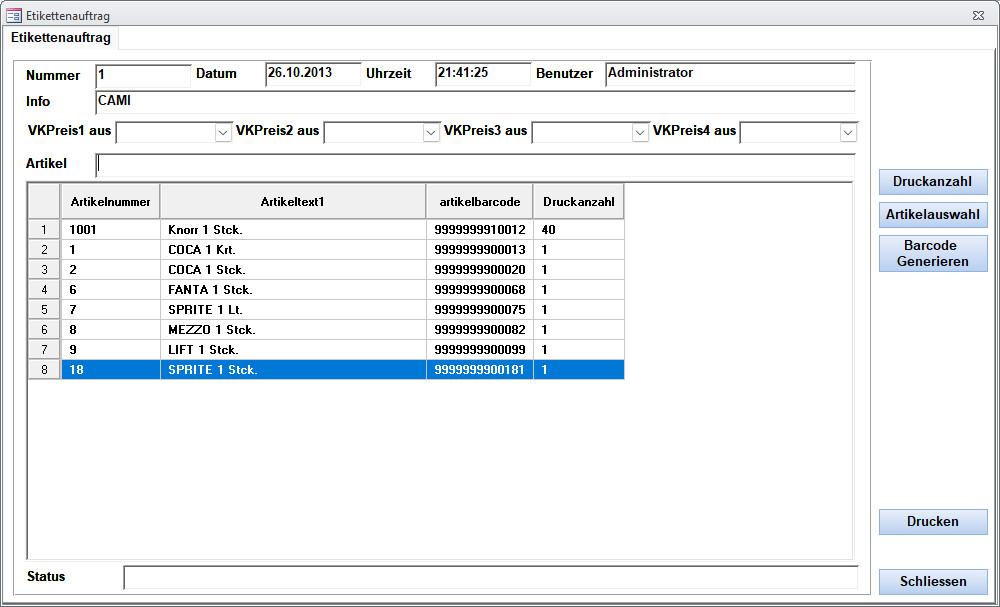Focus the Artikel input field
The image size is (1000, 607).
click(475, 165)
